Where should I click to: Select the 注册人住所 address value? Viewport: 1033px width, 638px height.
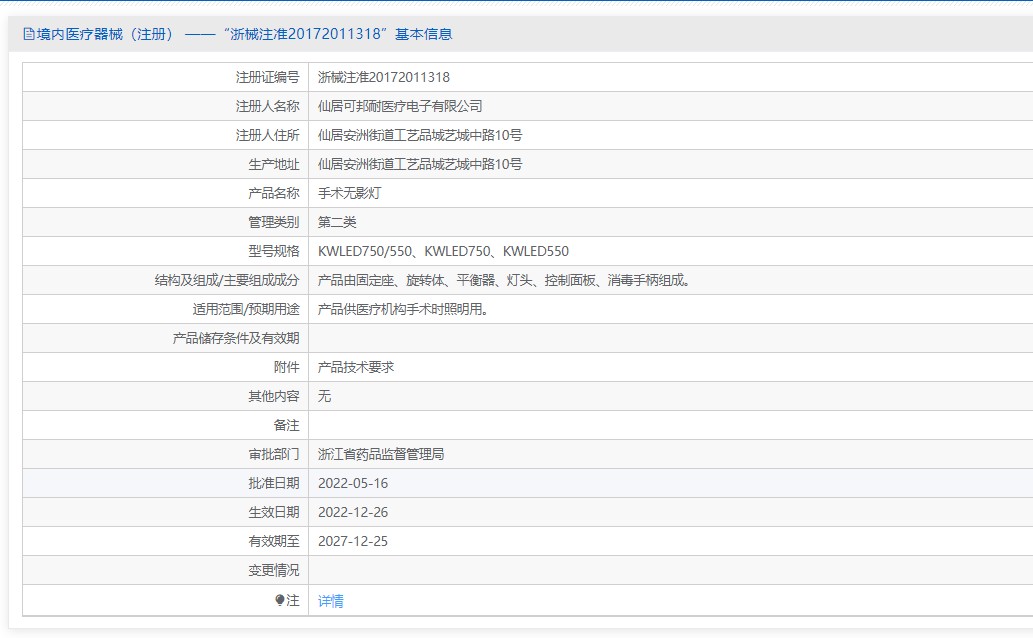point(420,135)
